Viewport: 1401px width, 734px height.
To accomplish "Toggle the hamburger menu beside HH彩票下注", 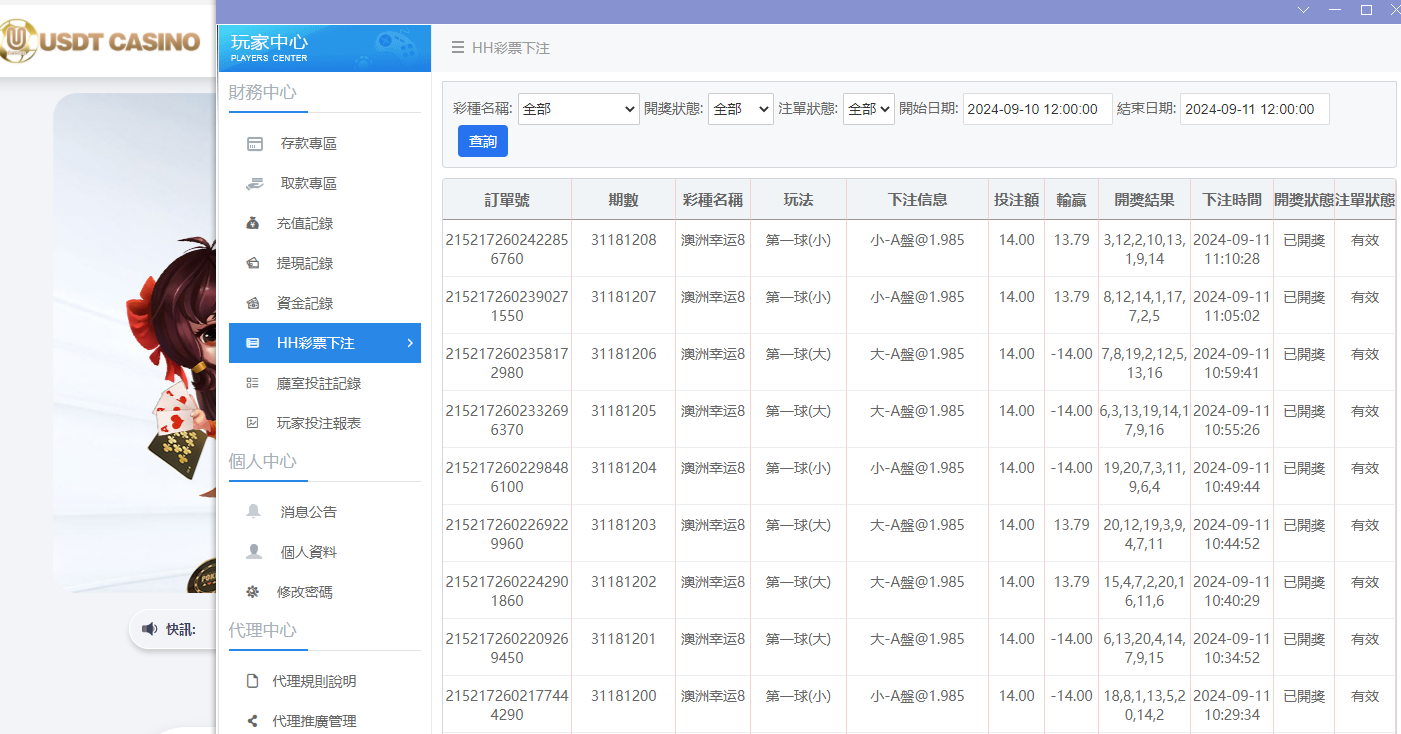I will [x=457, y=48].
